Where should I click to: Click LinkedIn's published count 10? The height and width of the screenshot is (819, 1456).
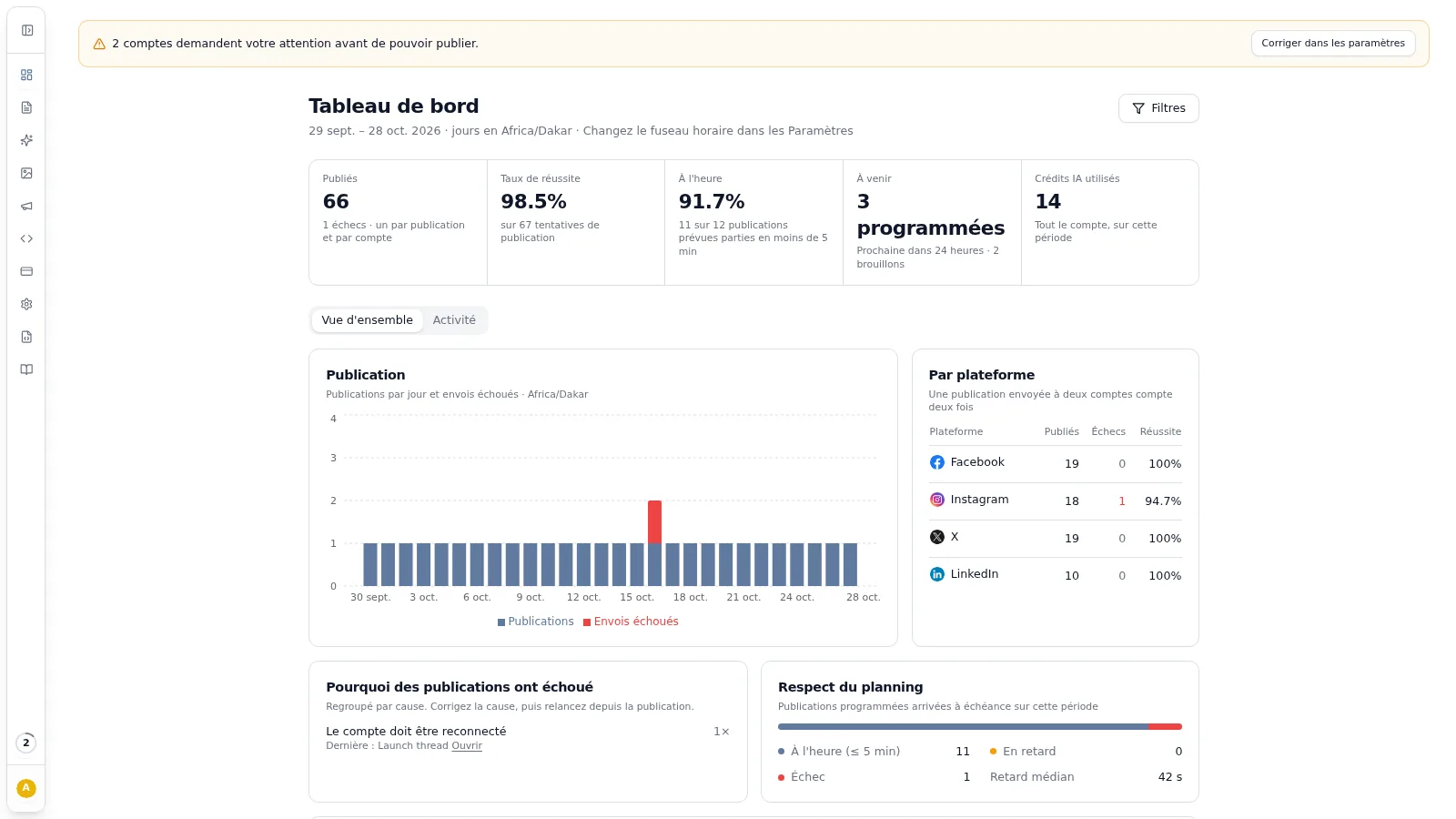[1072, 576]
